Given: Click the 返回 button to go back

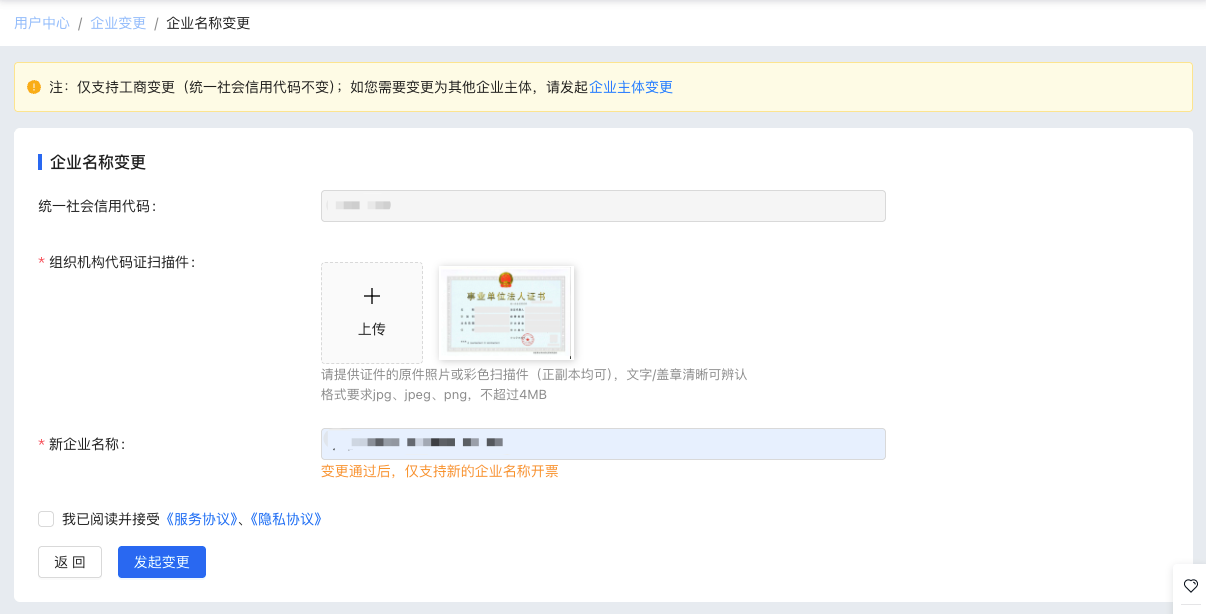Looking at the screenshot, I should tap(70, 561).
